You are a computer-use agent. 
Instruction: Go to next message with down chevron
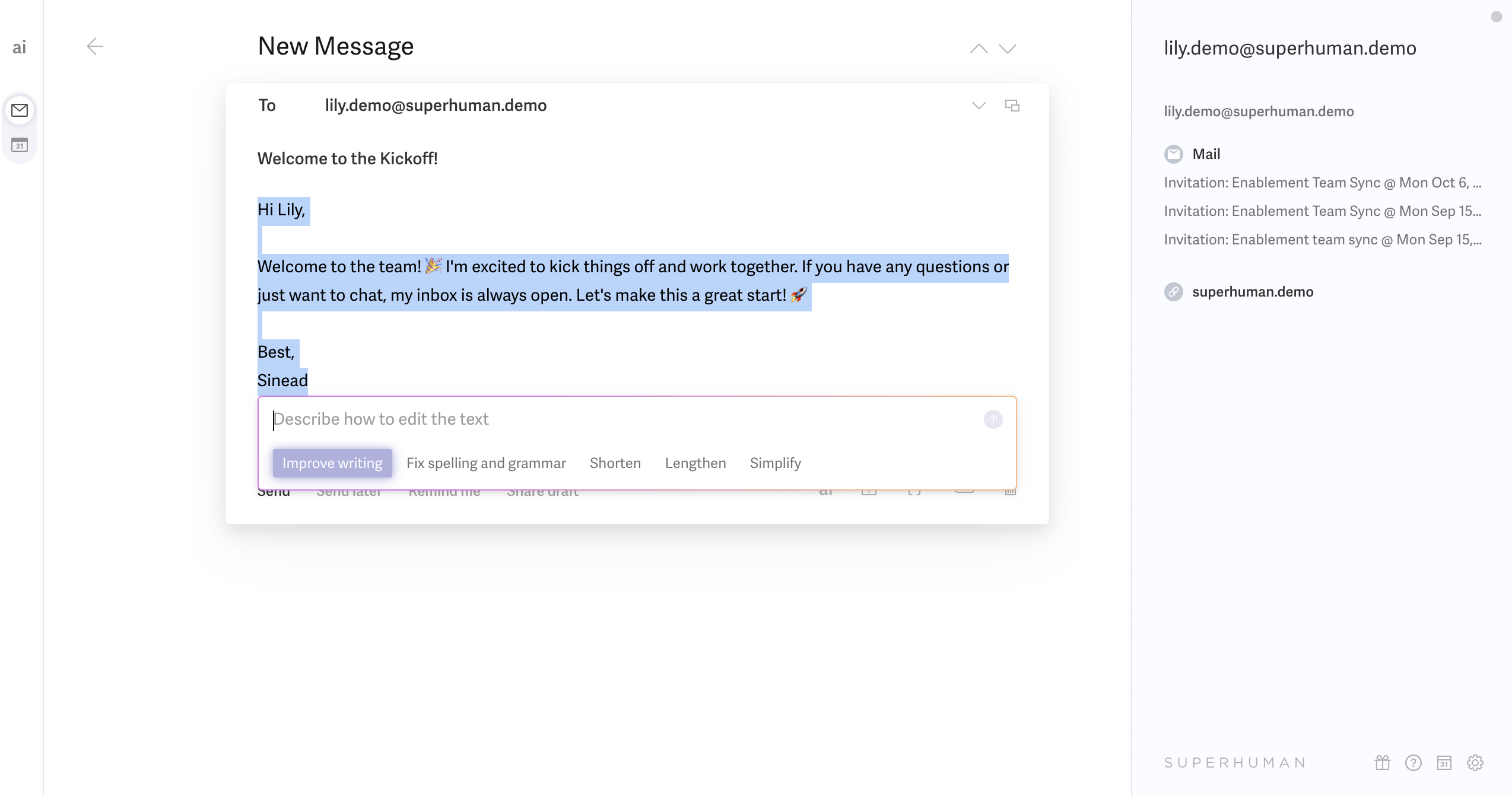tap(1008, 49)
